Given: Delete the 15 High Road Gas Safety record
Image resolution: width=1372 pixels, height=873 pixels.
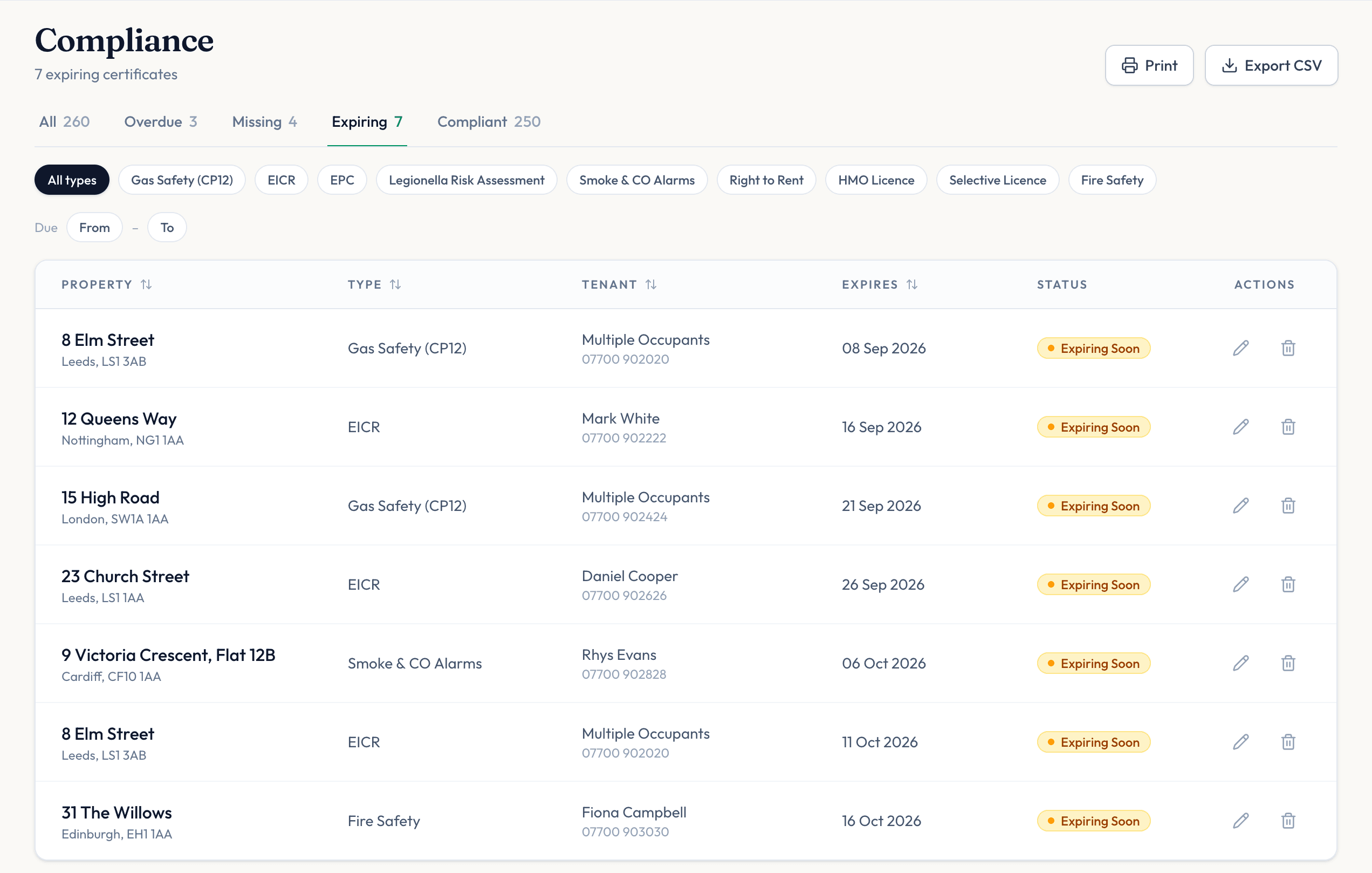Looking at the screenshot, I should 1288,506.
